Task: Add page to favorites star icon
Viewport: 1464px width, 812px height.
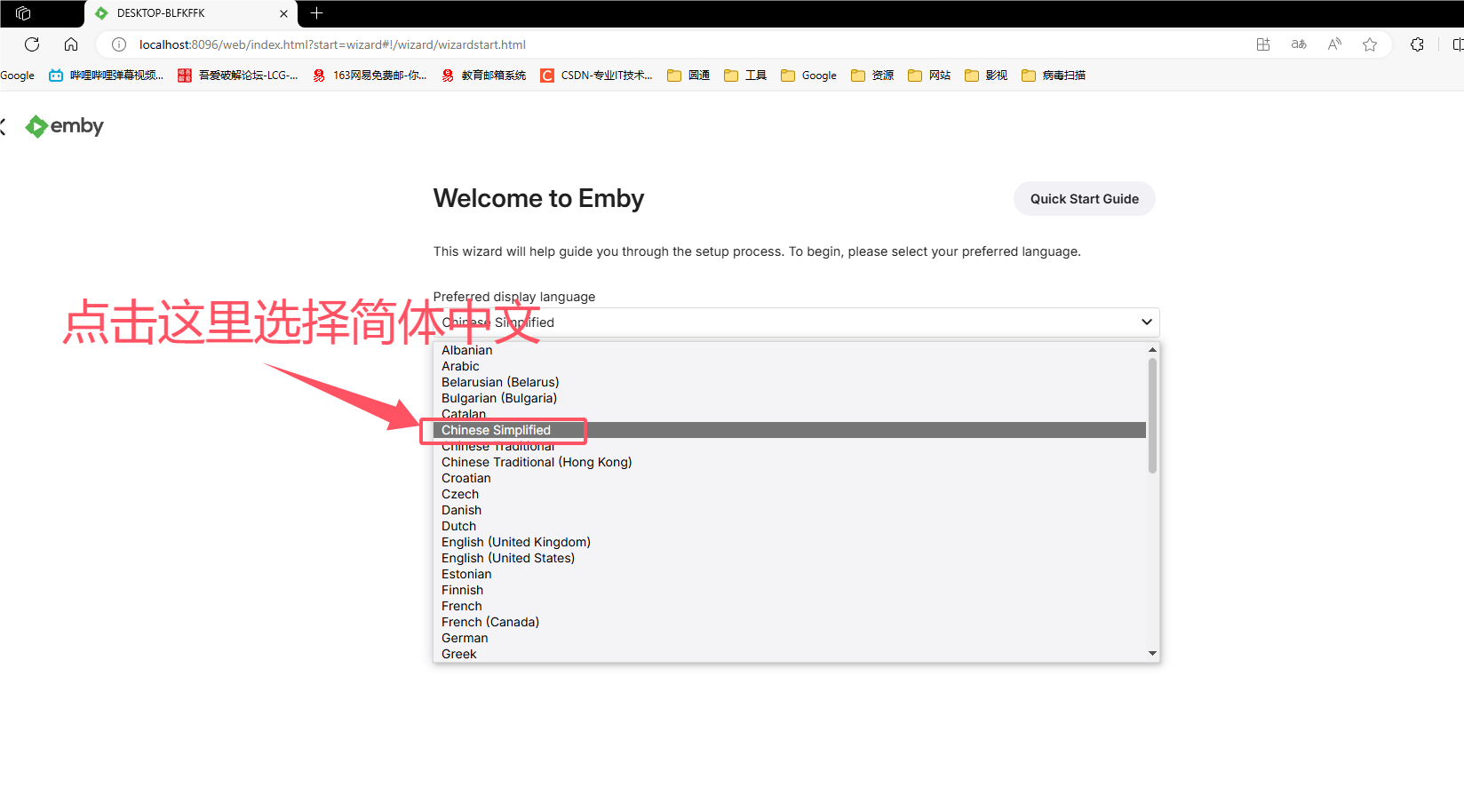Action: 1370,44
